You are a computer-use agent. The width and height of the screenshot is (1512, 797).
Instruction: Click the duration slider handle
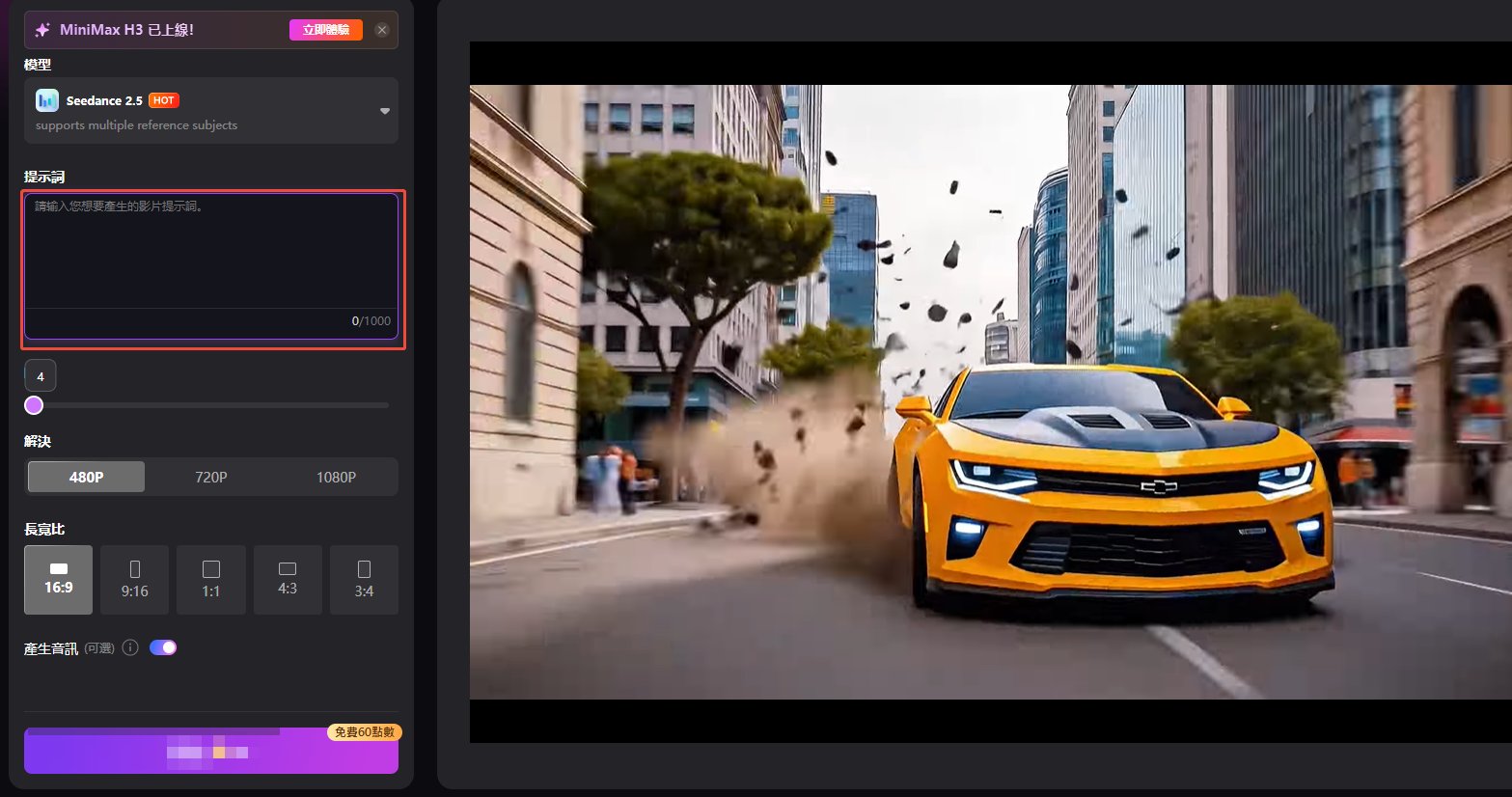pos(34,405)
